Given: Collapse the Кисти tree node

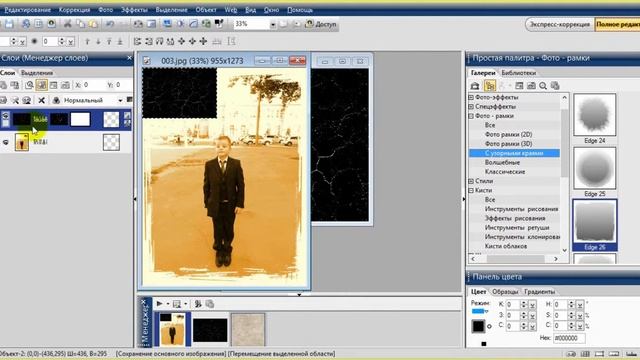Looking at the screenshot, I should 471,190.
